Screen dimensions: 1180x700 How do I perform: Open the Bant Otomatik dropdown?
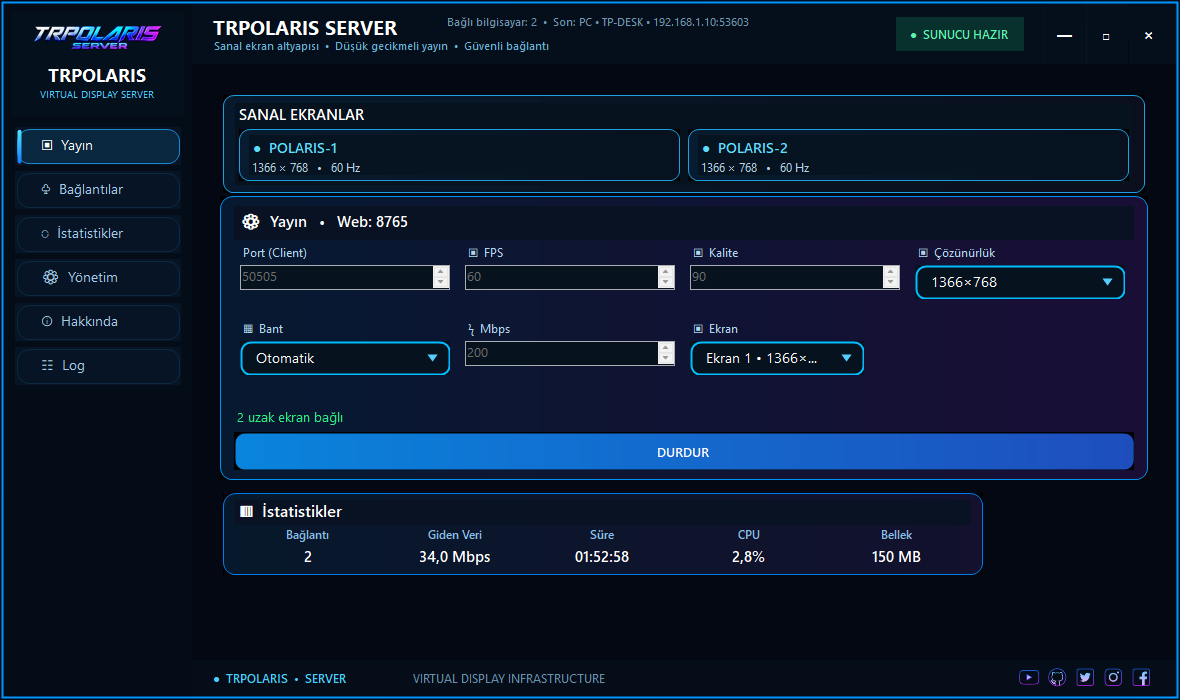(x=345, y=358)
